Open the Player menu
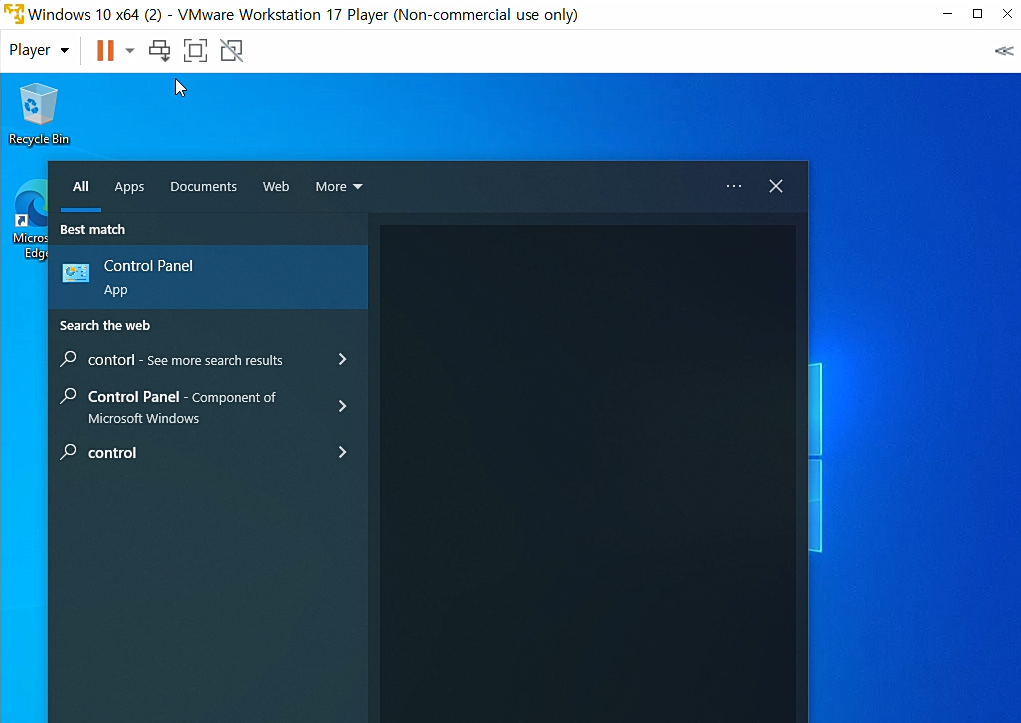The image size is (1021, 723). pos(39,50)
